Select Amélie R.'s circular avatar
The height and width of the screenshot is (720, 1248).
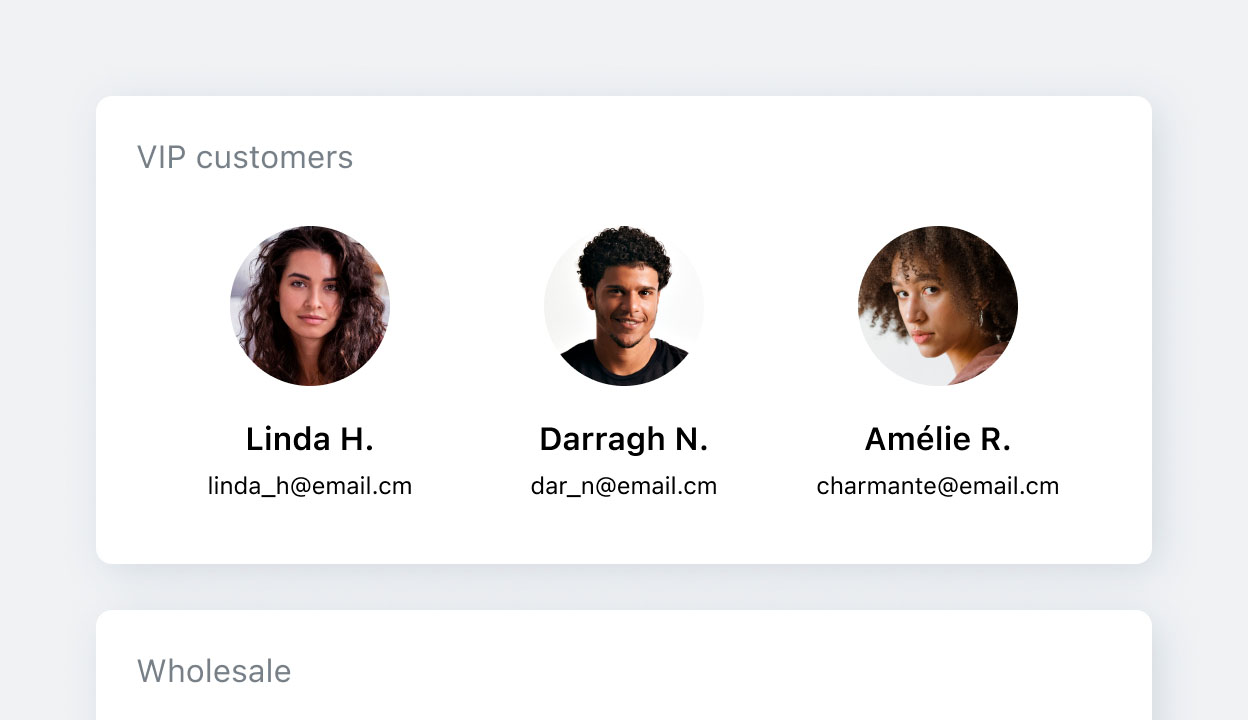pos(938,306)
